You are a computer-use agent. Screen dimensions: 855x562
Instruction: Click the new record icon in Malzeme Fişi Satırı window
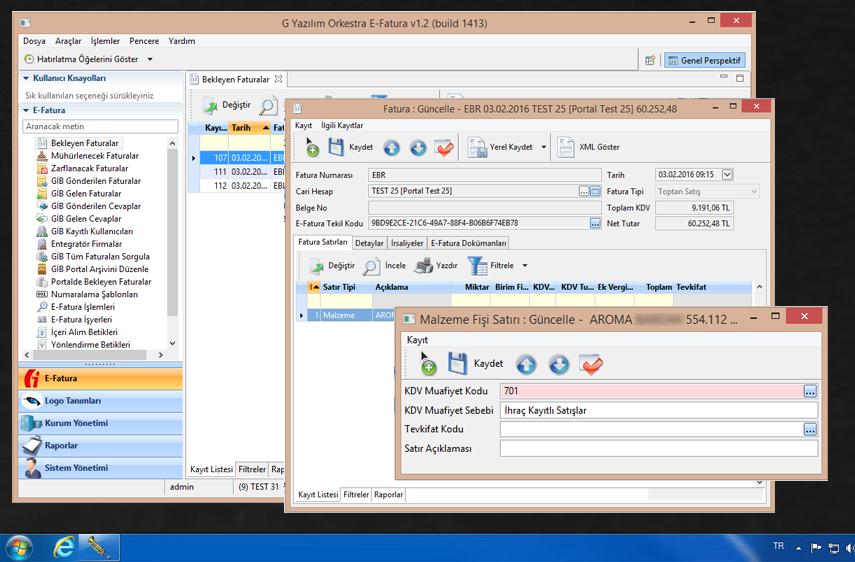click(x=428, y=364)
